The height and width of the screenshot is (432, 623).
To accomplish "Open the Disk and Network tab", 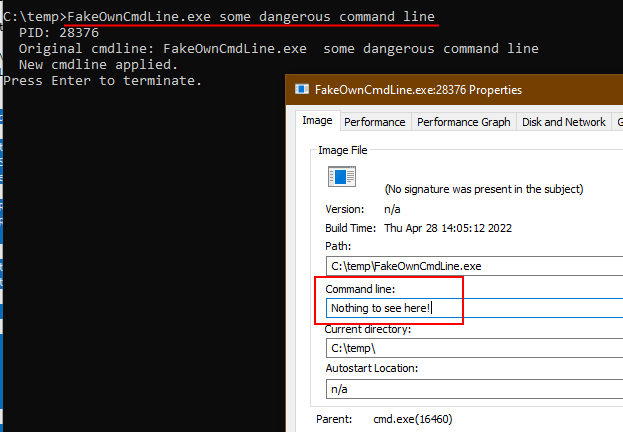I will (x=563, y=122).
